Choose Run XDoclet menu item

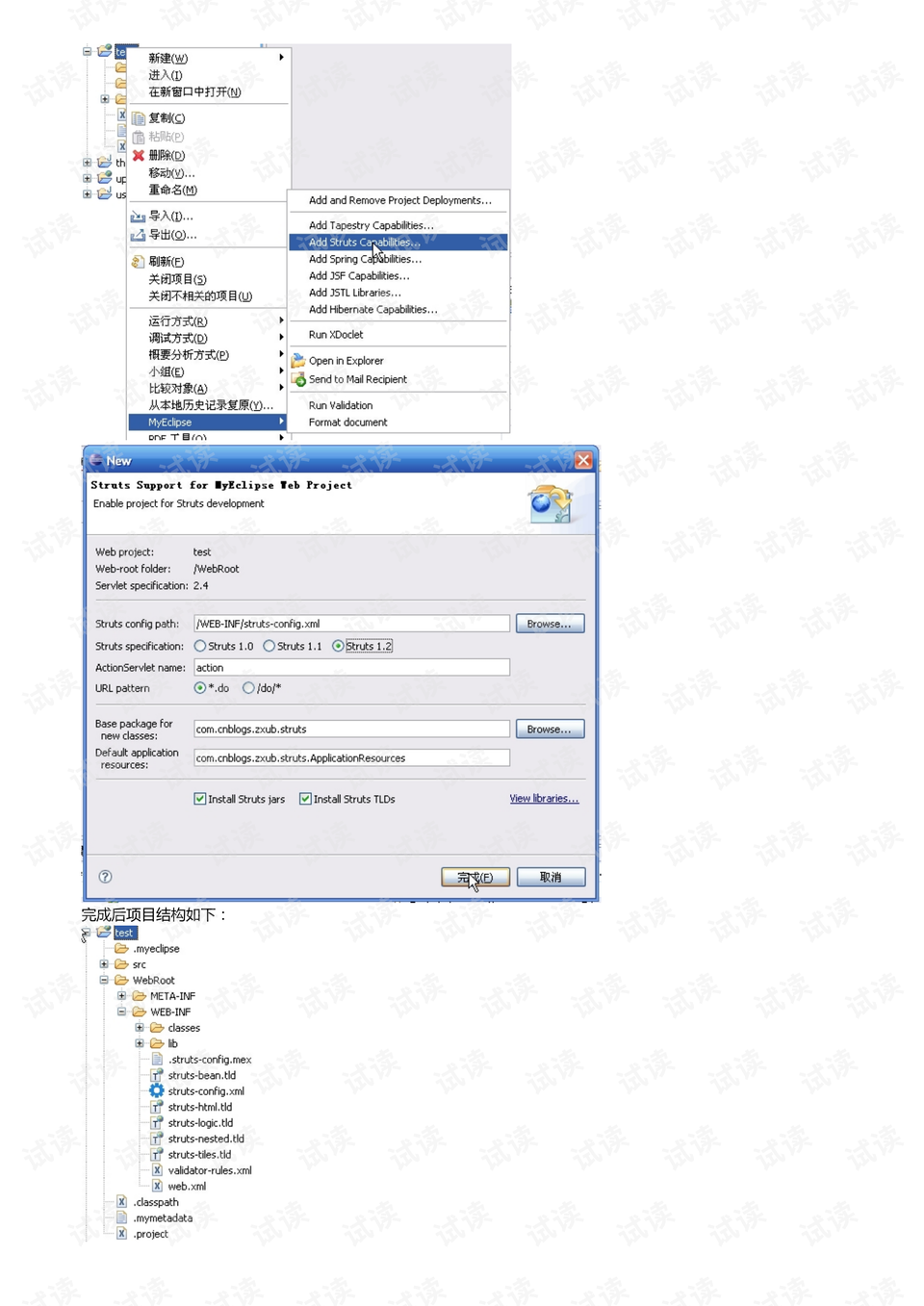pos(398,335)
